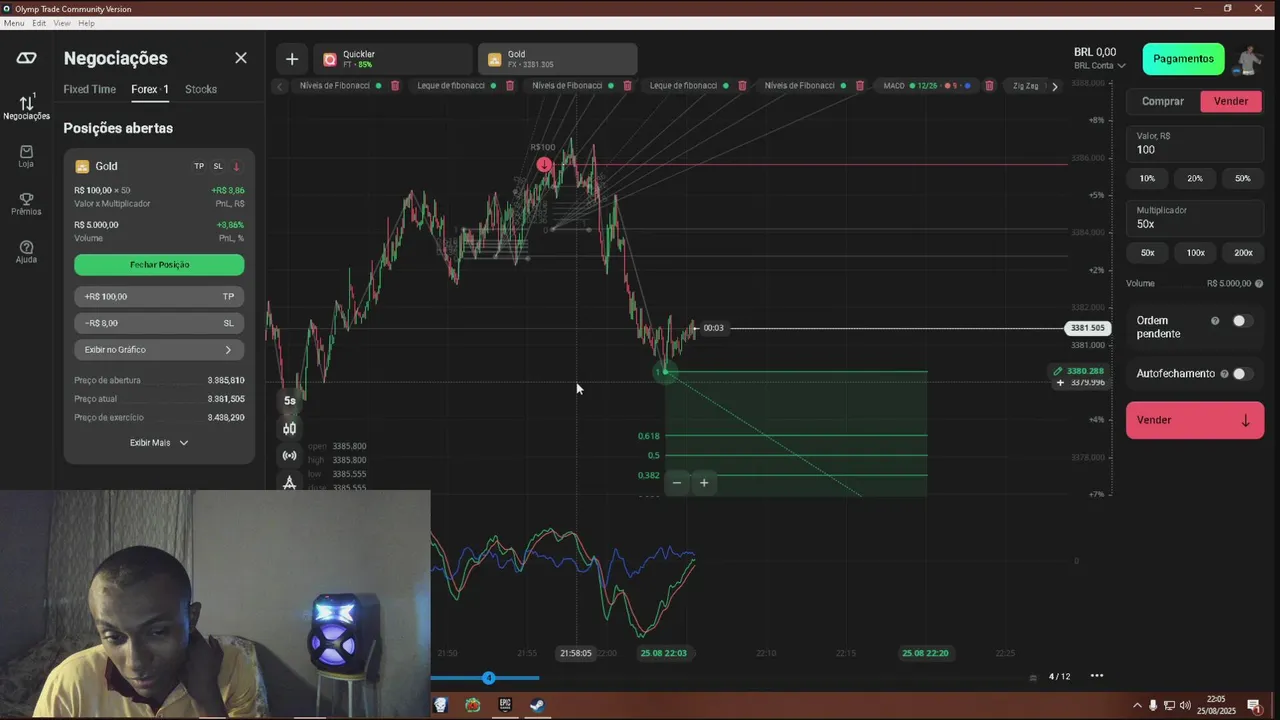Click the red down-arrow on Gold position
This screenshot has height=720, width=1280.
tap(237, 166)
